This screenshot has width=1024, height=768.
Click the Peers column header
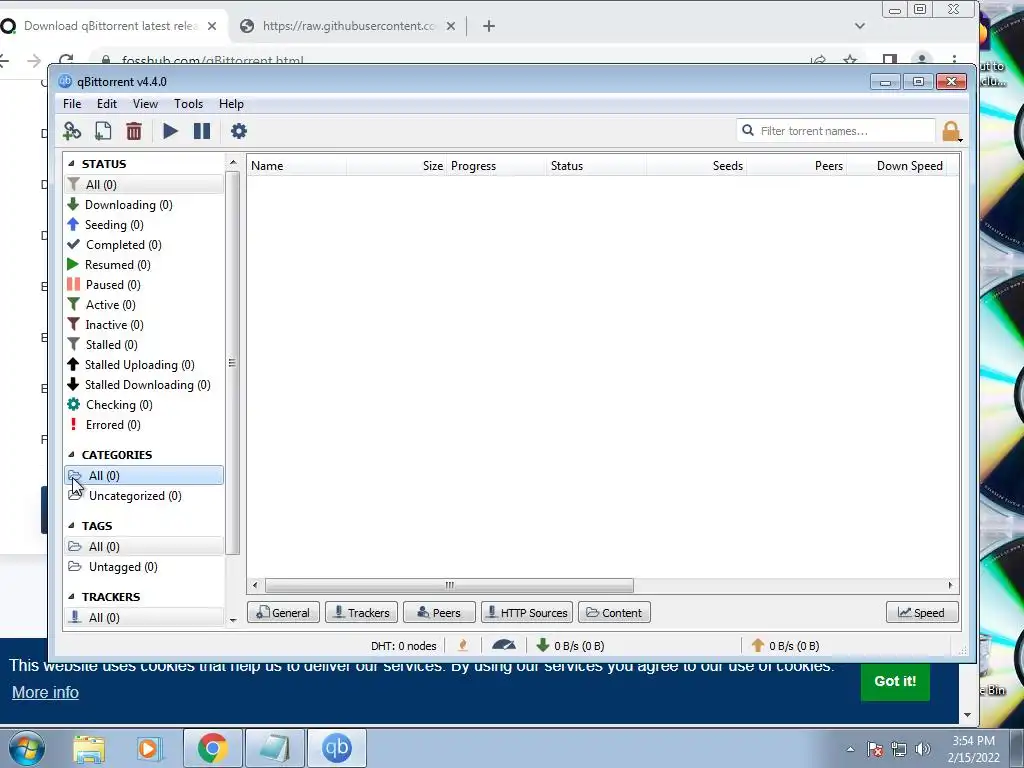pos(796,166)
